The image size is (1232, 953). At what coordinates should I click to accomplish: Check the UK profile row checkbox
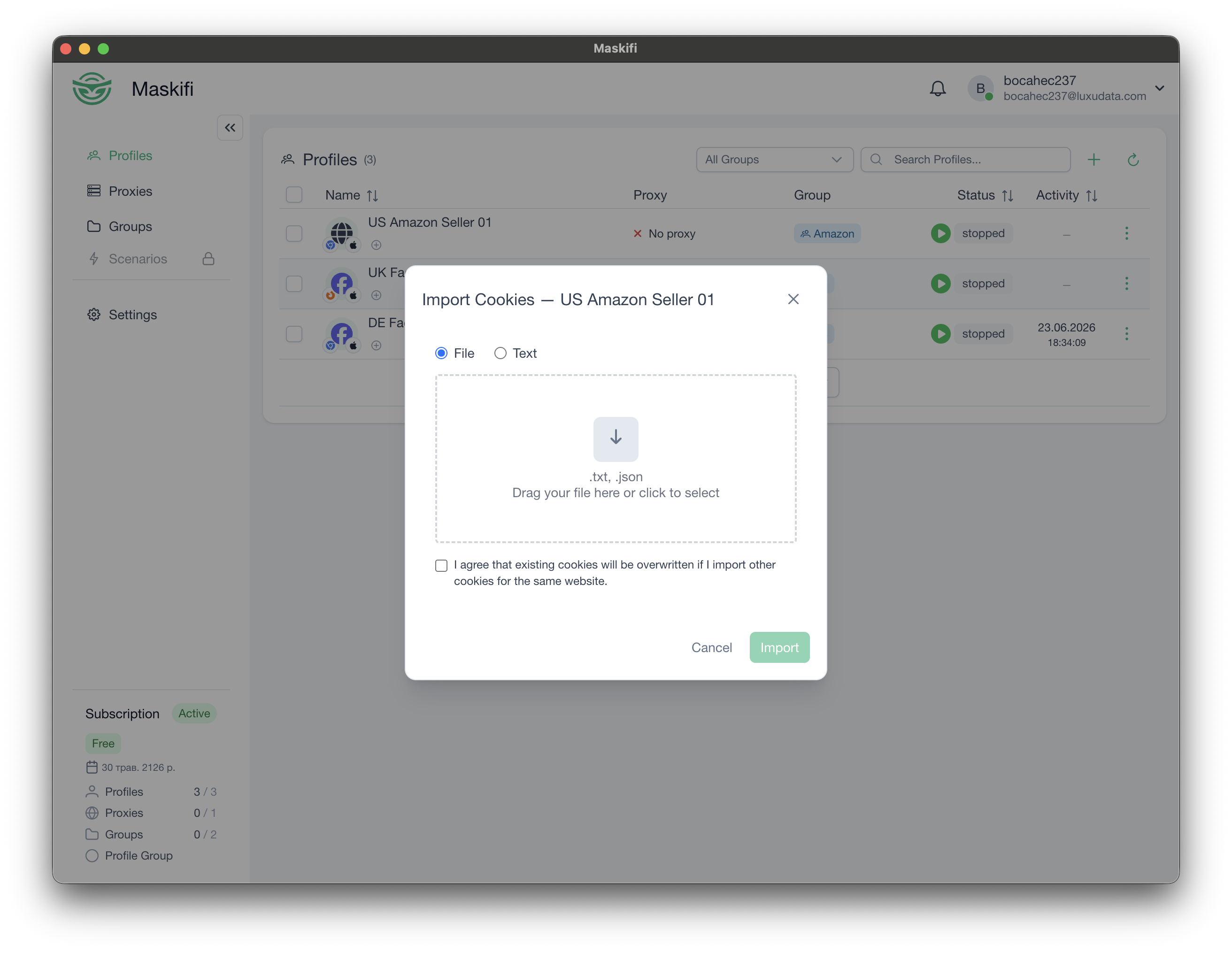pos(294,284)
